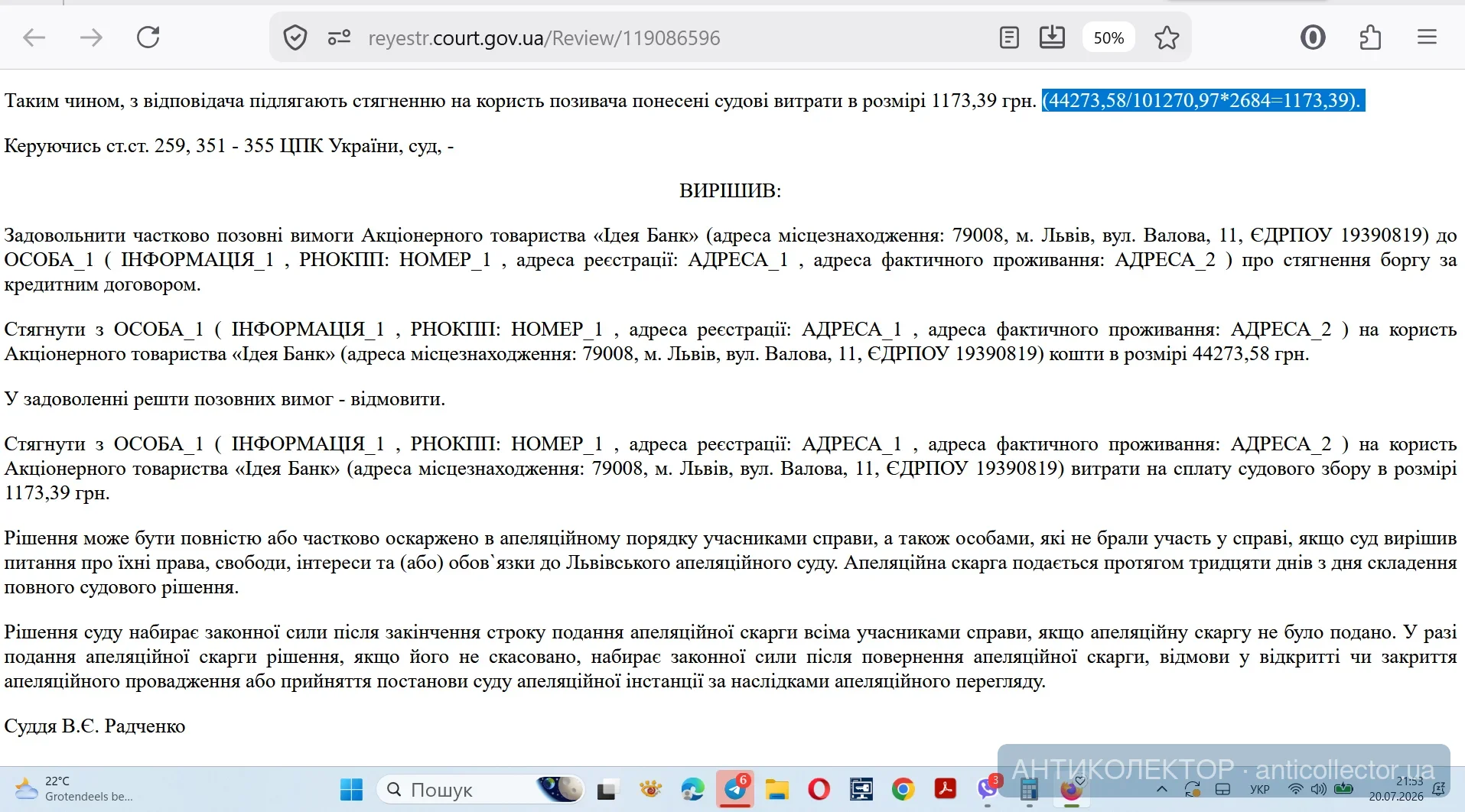Reset the 50% zoom level indicator
Viewport: 1465px width, 812px height.
coord(1109,37)
